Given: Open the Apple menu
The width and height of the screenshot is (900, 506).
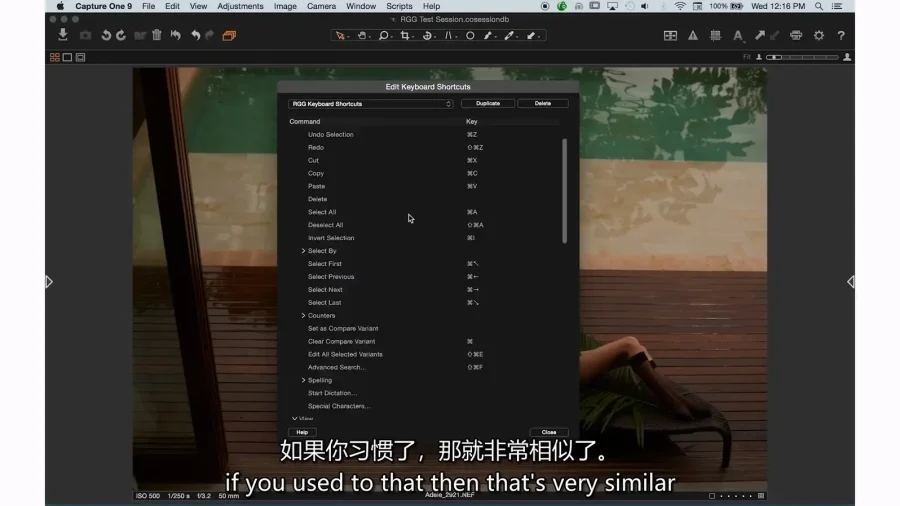Looking at the screenshot, I should click(x=60, y=6).
